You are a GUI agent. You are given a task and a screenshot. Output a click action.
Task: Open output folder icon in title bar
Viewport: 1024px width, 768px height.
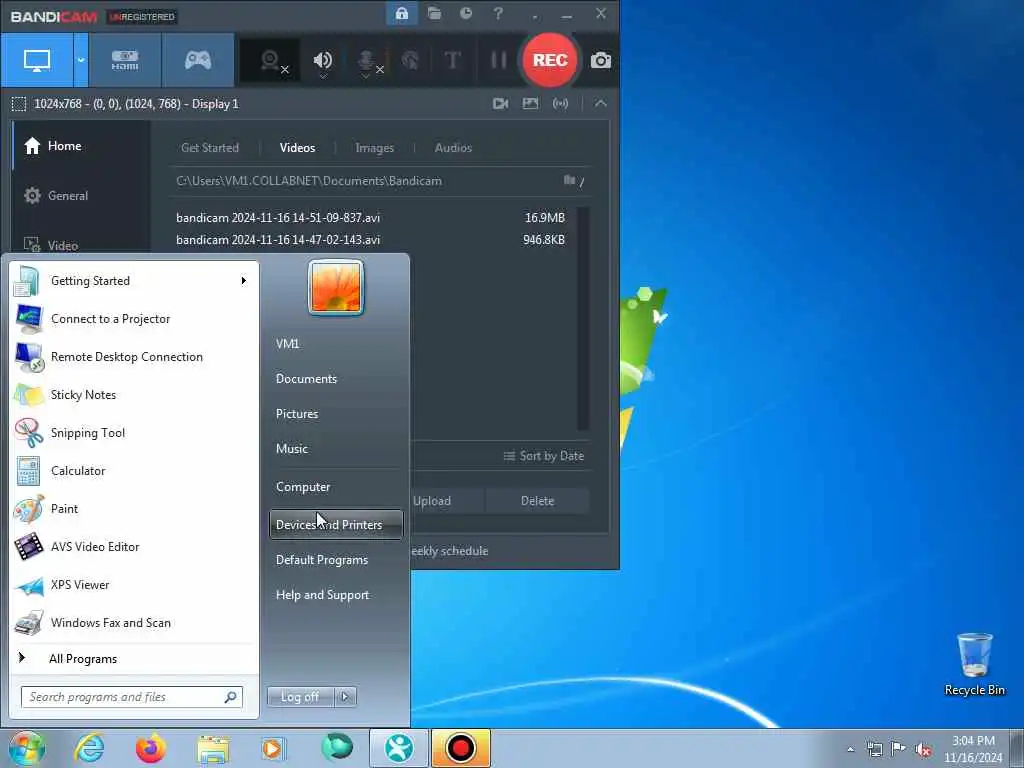434,13
